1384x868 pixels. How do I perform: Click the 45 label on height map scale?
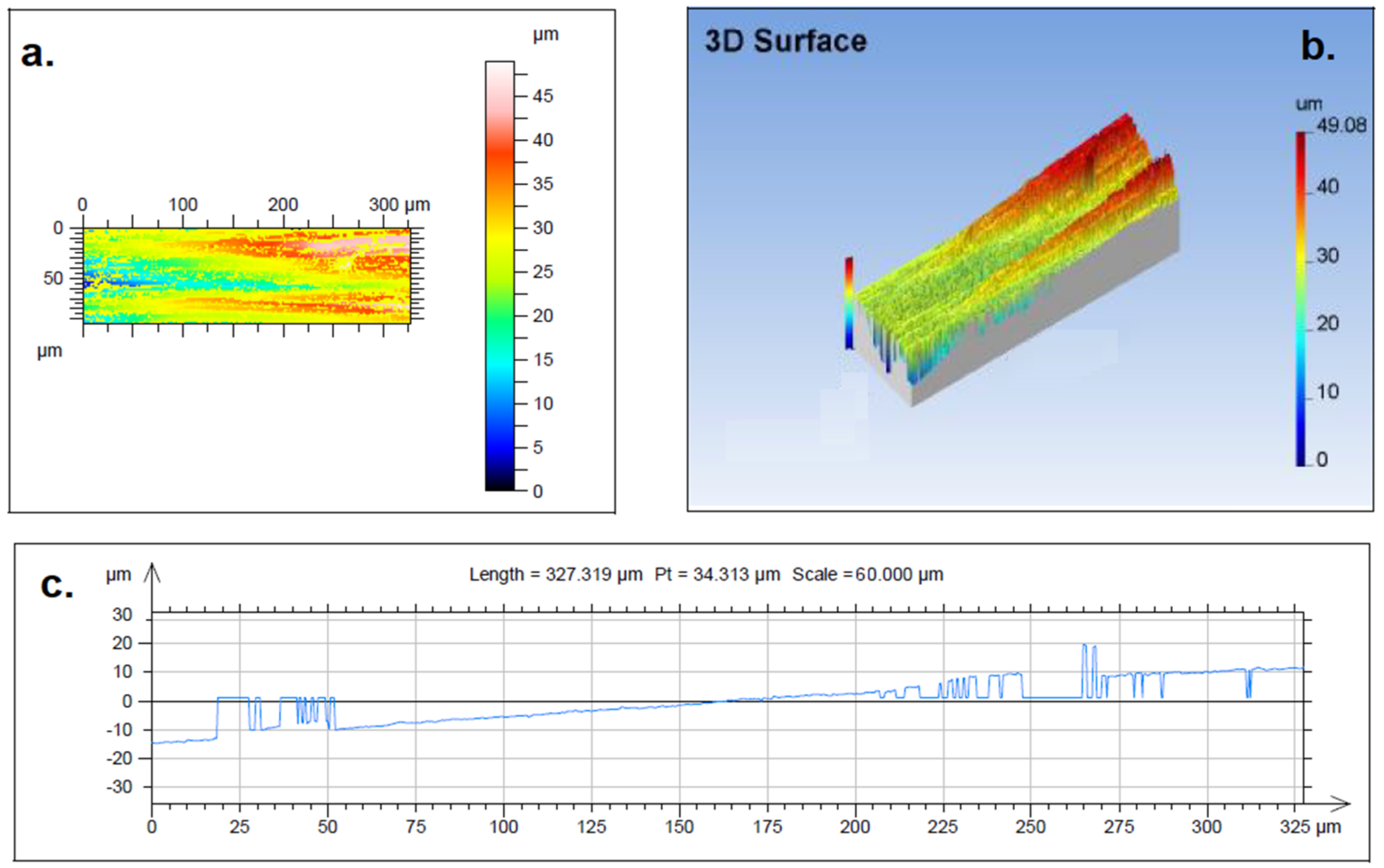(542, 96)
